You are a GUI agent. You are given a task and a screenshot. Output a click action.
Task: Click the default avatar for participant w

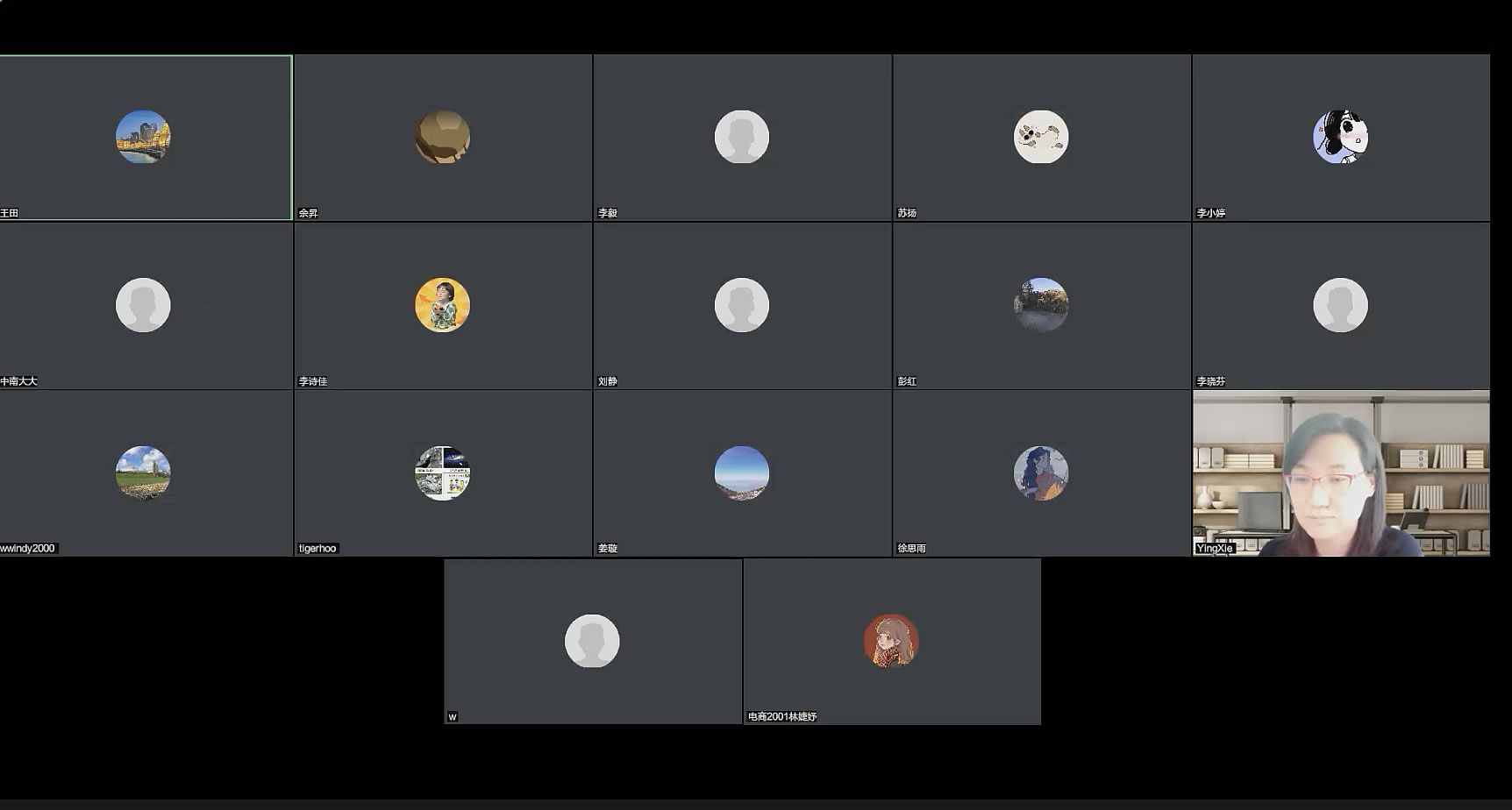click(592, 641)
